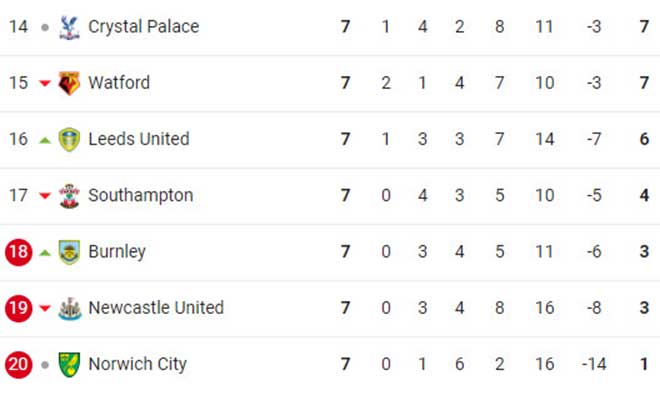
Task: Click Burnley's green up-arrow indicator
Action: pos(45,253)
